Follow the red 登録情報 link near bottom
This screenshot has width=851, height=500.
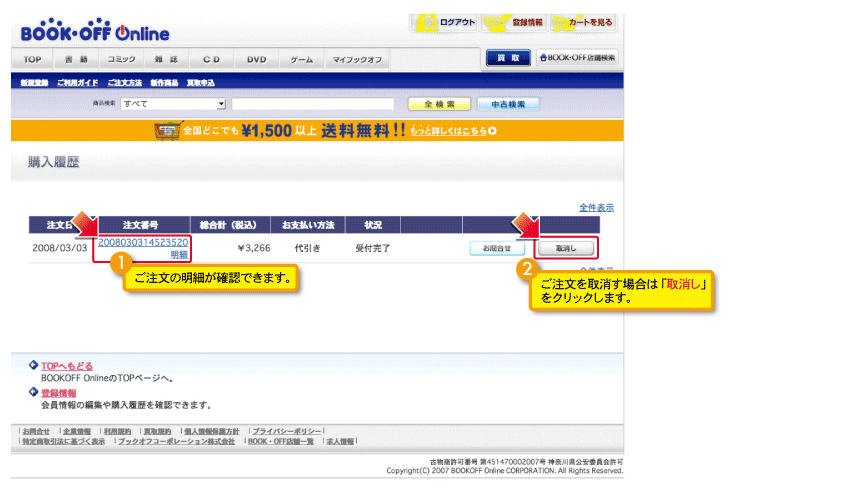point(59,393)
